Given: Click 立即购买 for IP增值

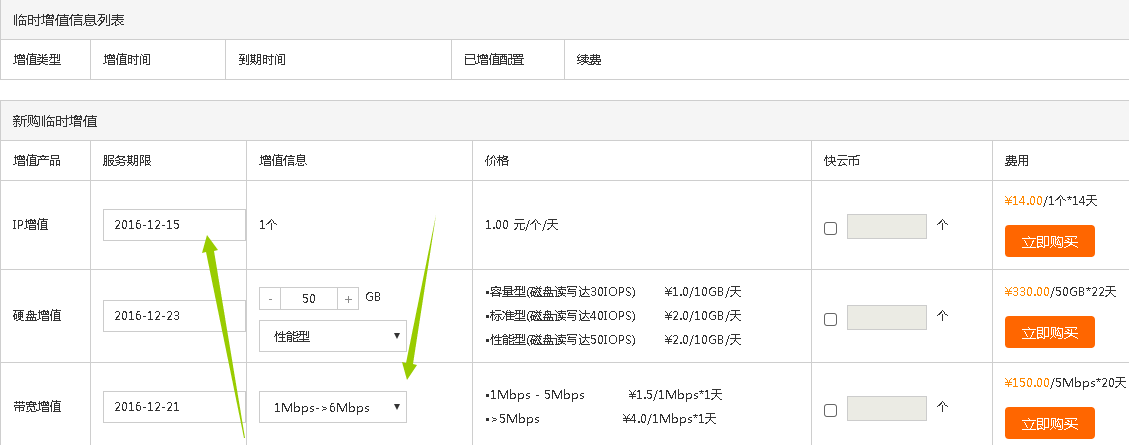Looking at the screenshot, I should tap(1049, 241).
